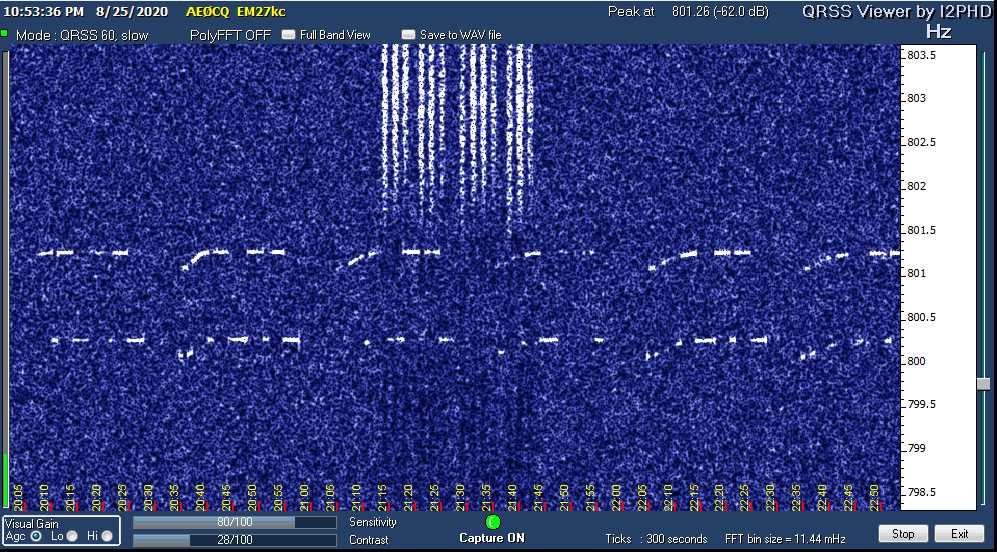Click the 21:30 time marker on timeline
997x552 pixels.
pyautogui.click(x=460, y=496)
